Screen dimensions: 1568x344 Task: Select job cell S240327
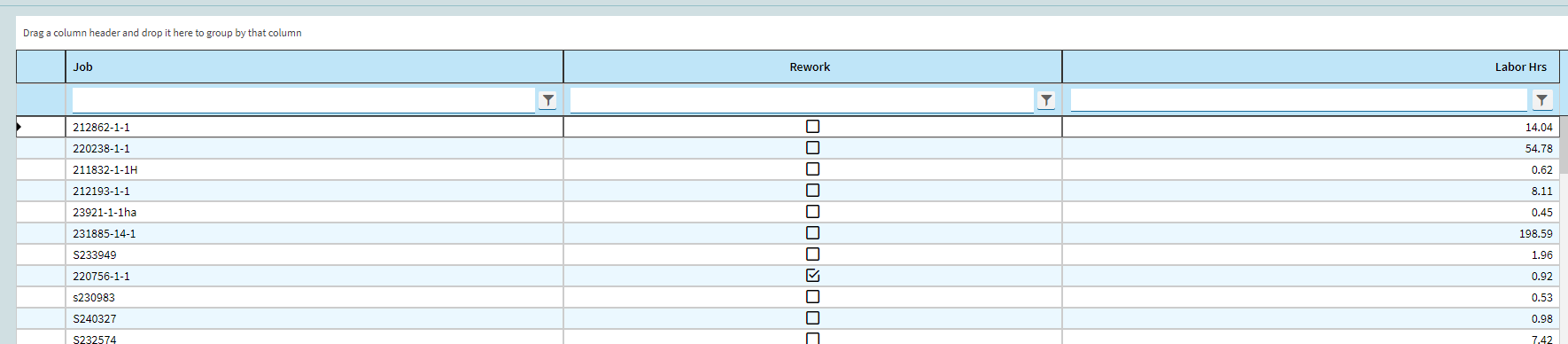pyautogui.click(x=314, y=318)
